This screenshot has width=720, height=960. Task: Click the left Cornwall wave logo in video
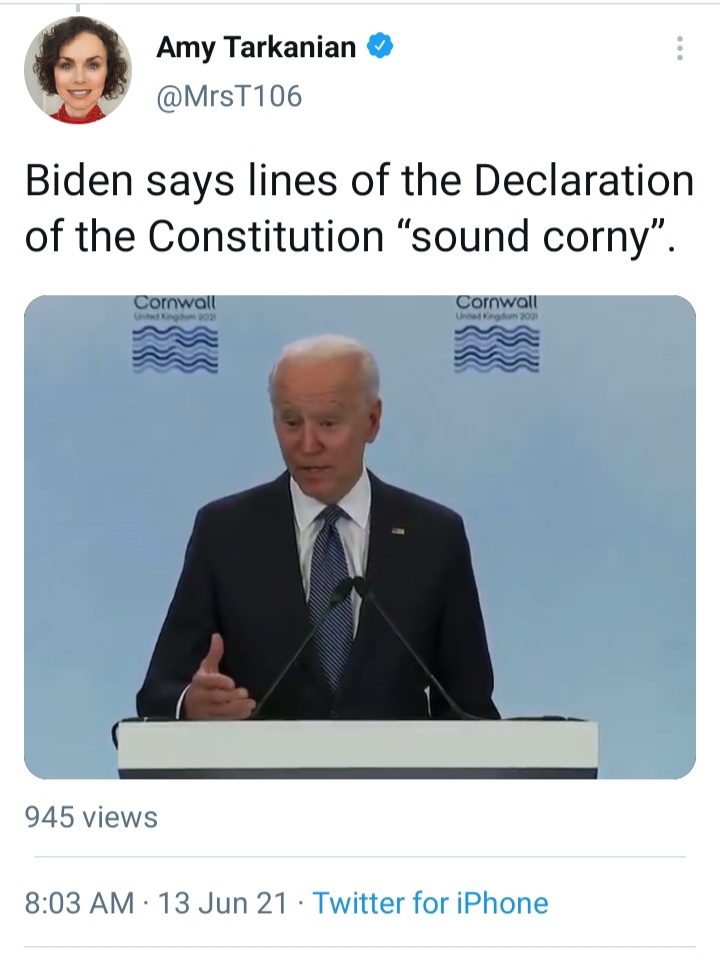pyautogui.click(x=175, y=334)
